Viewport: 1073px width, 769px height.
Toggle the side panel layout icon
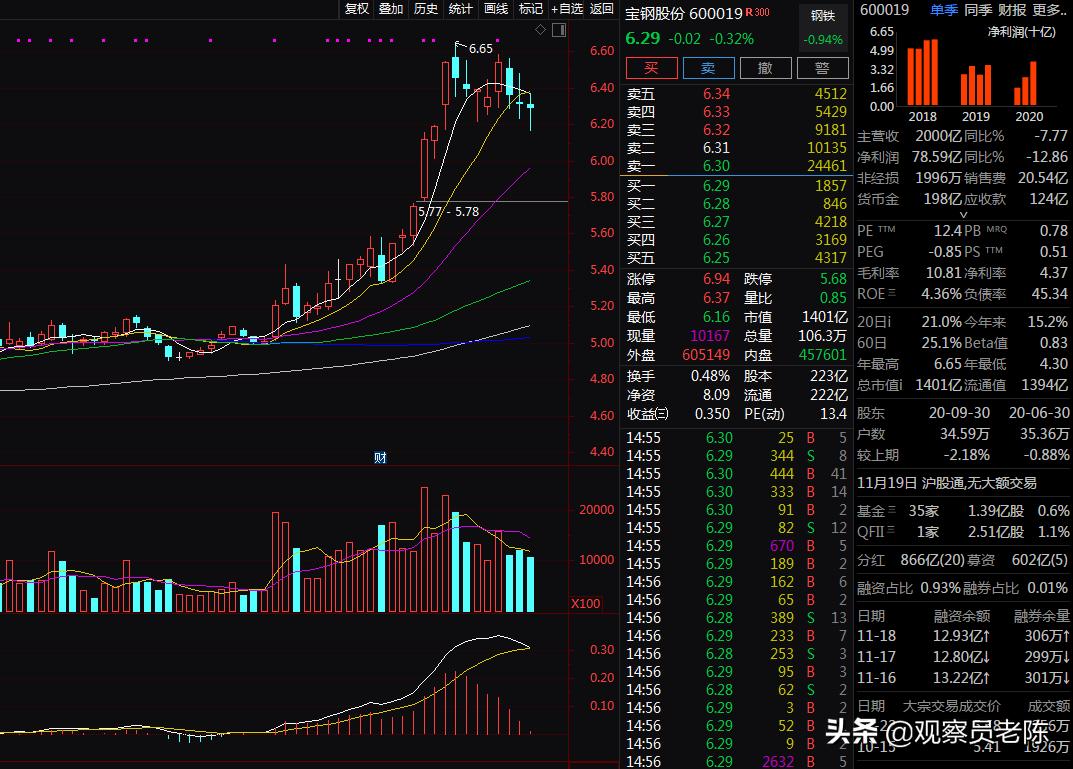pyautogui.click(x=559, y=29)
